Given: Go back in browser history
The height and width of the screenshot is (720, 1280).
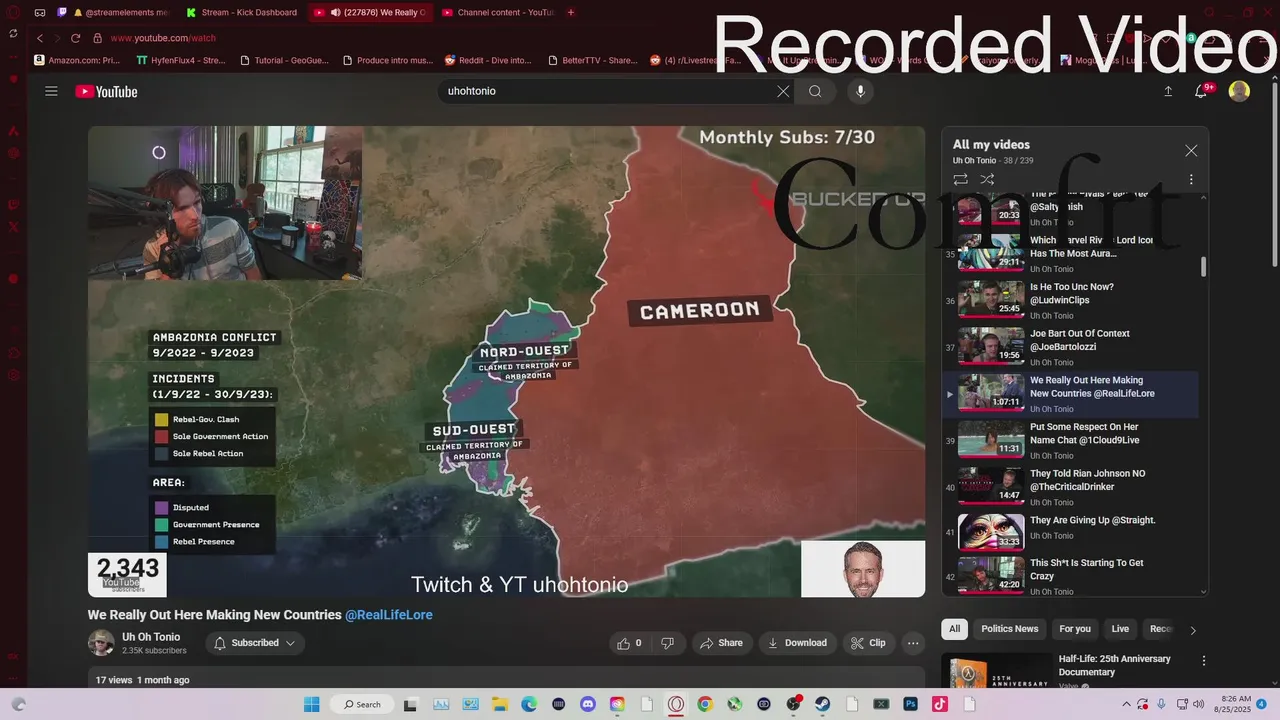Looking at the screenshot, I should (40, 38).
